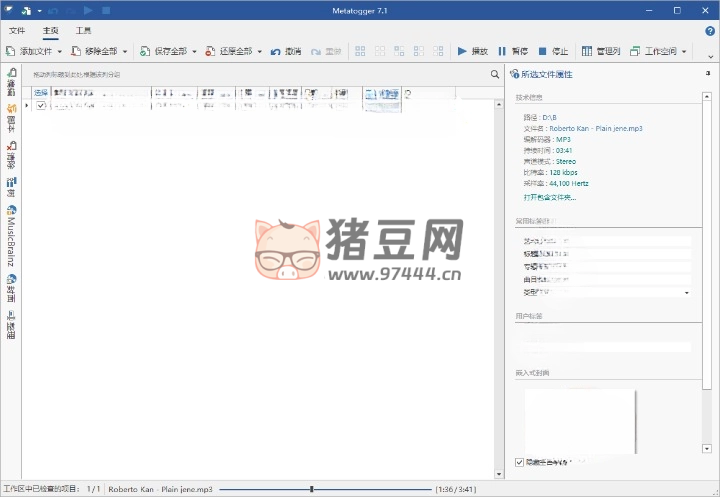Open the 管理列 column manager
Image resolution: width=720 pixels, height=497 pixels.
pos(601,51)
